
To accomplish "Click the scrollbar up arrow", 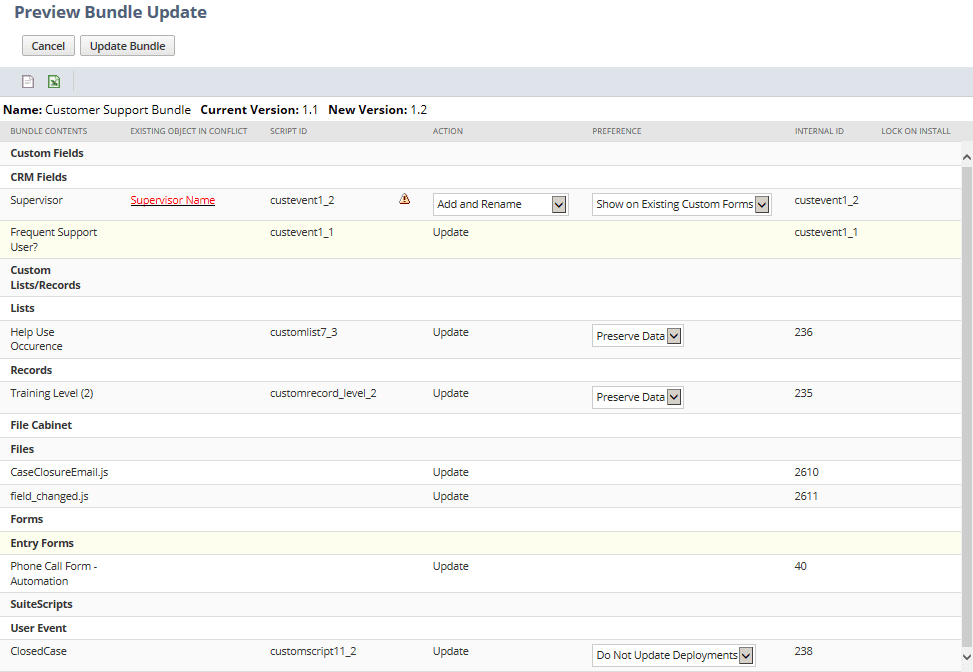I will (967, 157).
